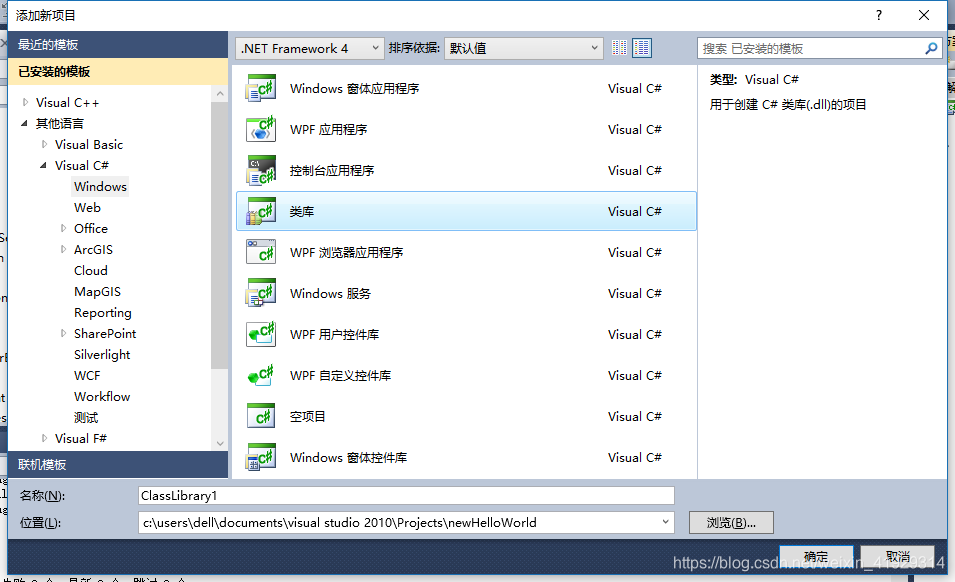Expand the SharePoint tree node
The width and height of the screenshot is (955, 582).
click(x=63, y=333)
